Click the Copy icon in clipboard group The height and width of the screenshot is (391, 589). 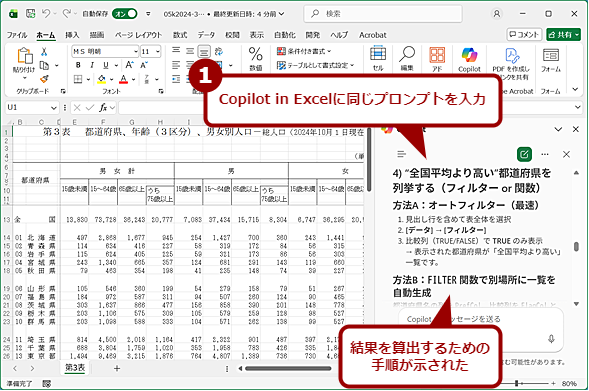coord(44,65)
